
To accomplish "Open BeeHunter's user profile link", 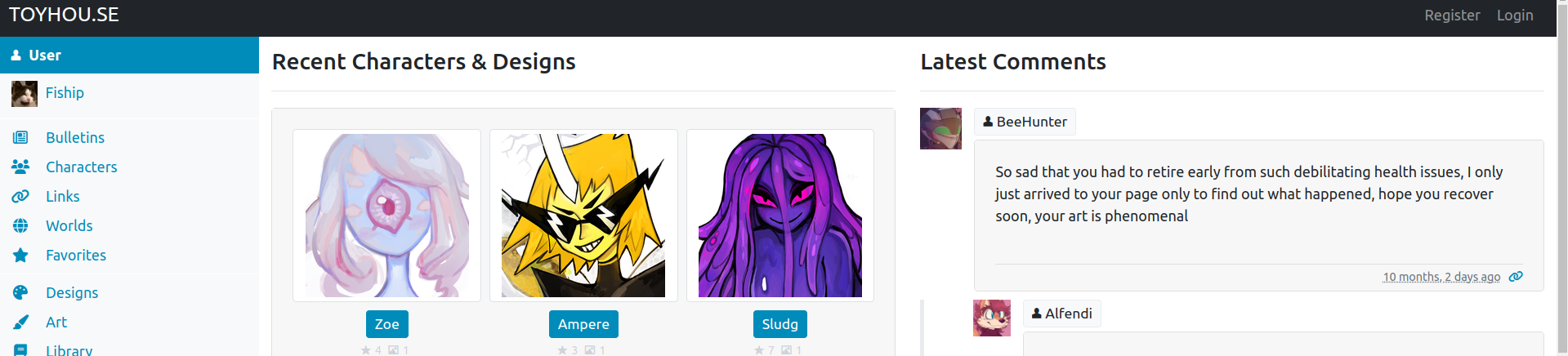I will point(1025,122).
